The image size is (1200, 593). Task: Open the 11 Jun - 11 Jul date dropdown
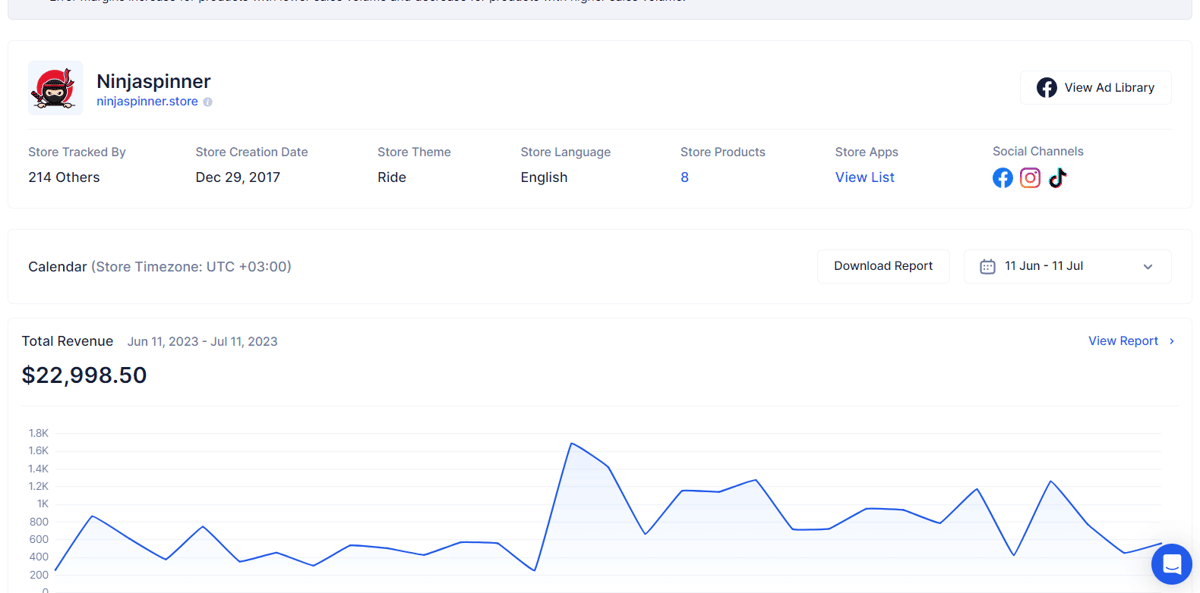(1067, 266)
